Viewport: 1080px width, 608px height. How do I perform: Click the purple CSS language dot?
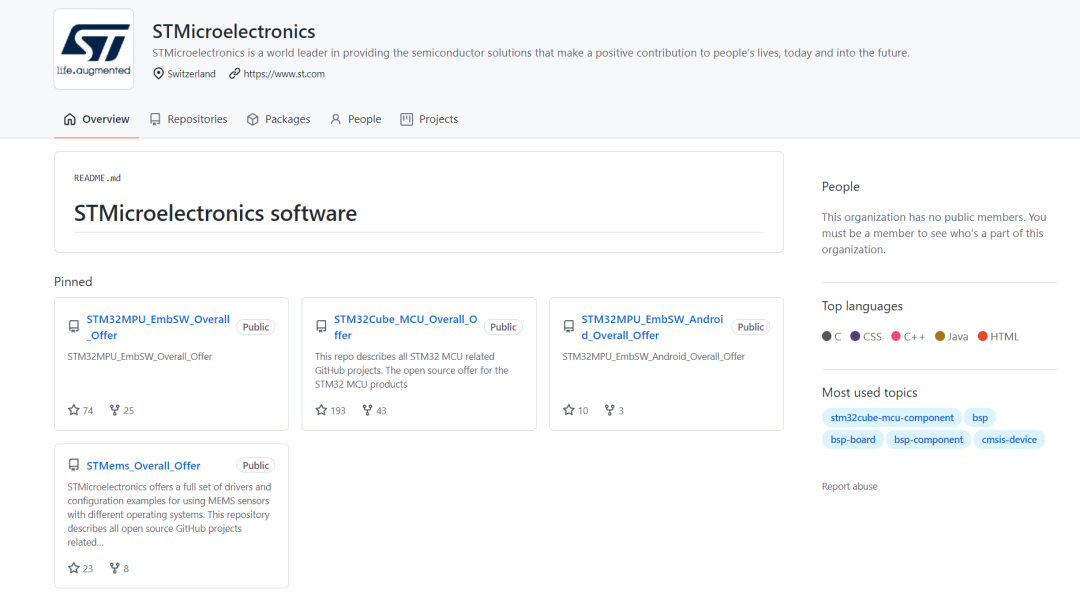pyautogui.click(x=855, y=336)
